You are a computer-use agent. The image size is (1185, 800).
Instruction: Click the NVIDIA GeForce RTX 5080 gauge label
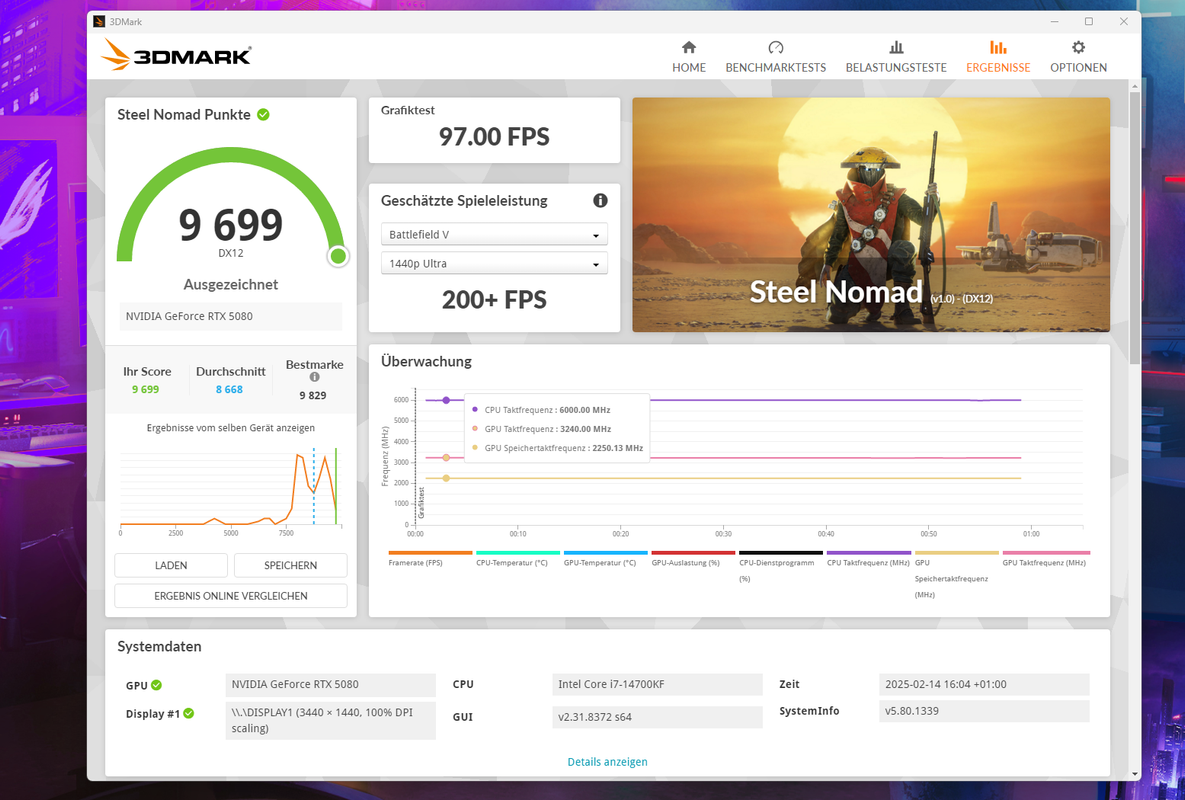[231, 316]
